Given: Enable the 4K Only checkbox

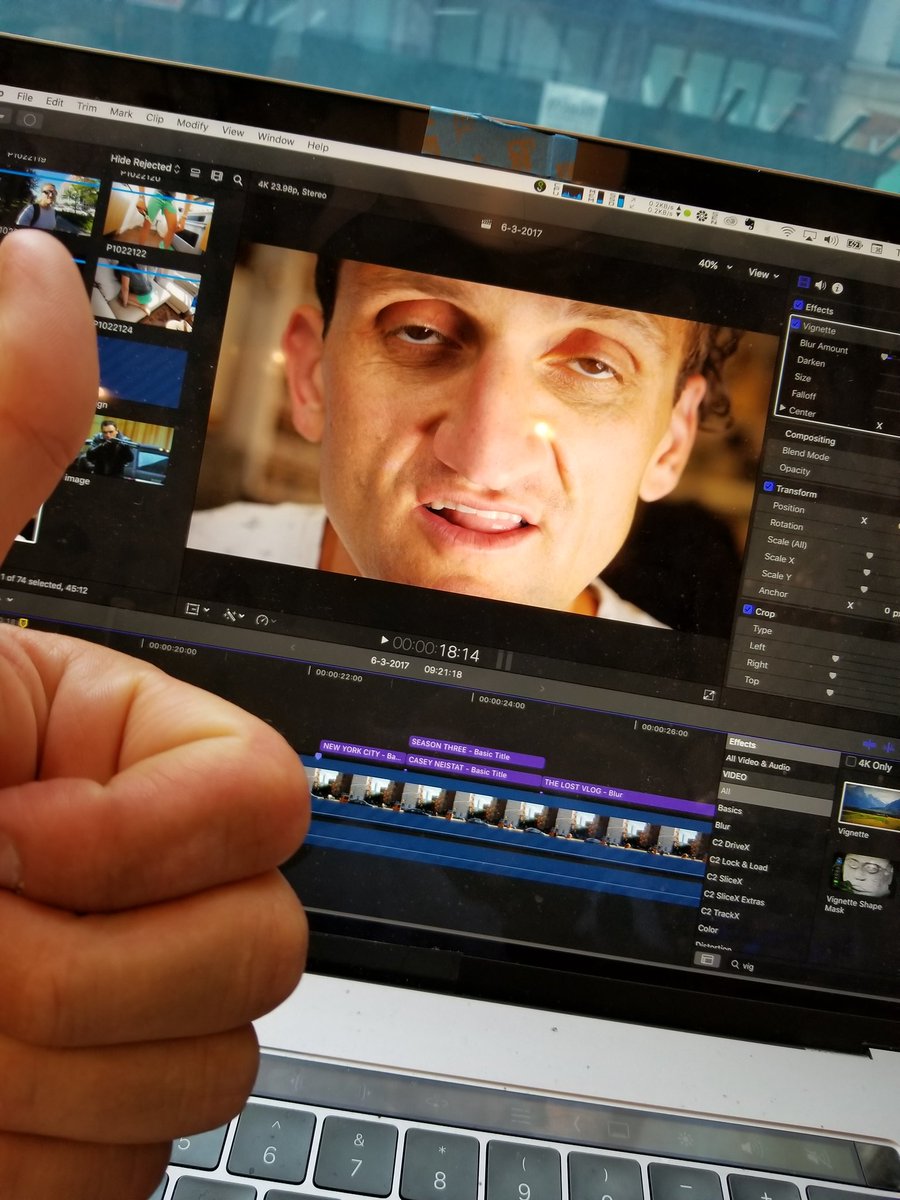Looking at the screenshot, I should click(x=851, y=762).
